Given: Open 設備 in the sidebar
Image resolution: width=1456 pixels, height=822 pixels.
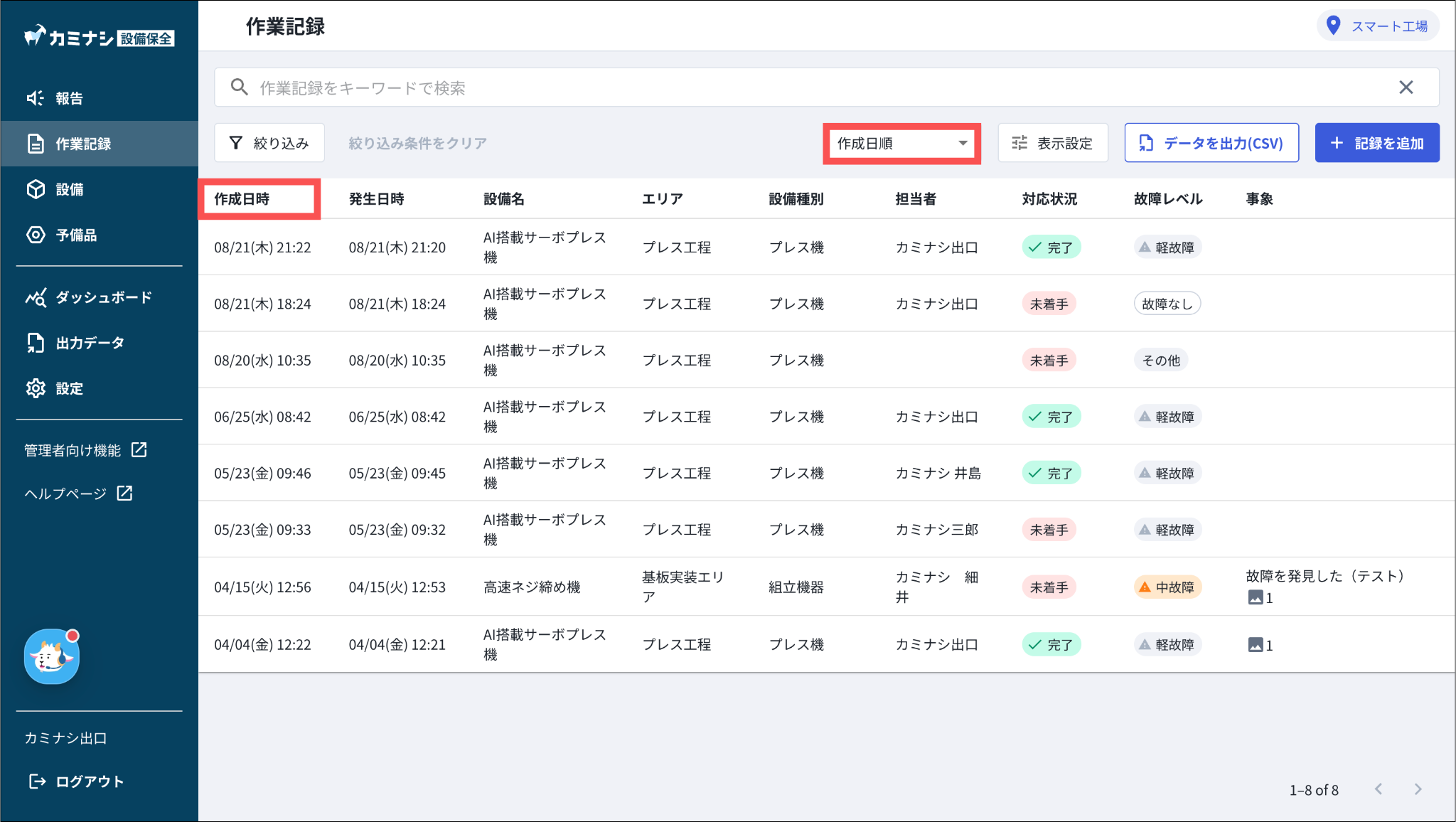Looking at the screenshot, I should click(x=69, y=189).
